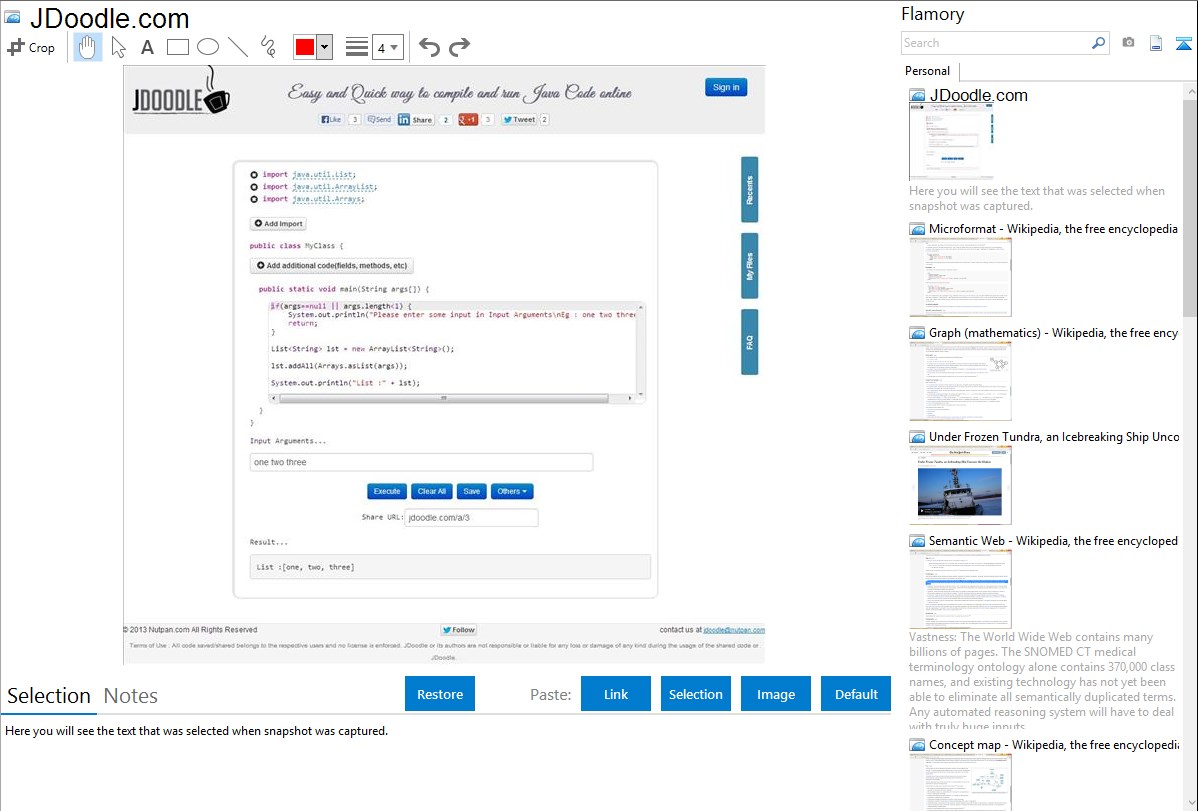The height and width of the screenshot is (811, 1198).
Task: Click the Facebook Like button
Action: (x=331, y=119)
